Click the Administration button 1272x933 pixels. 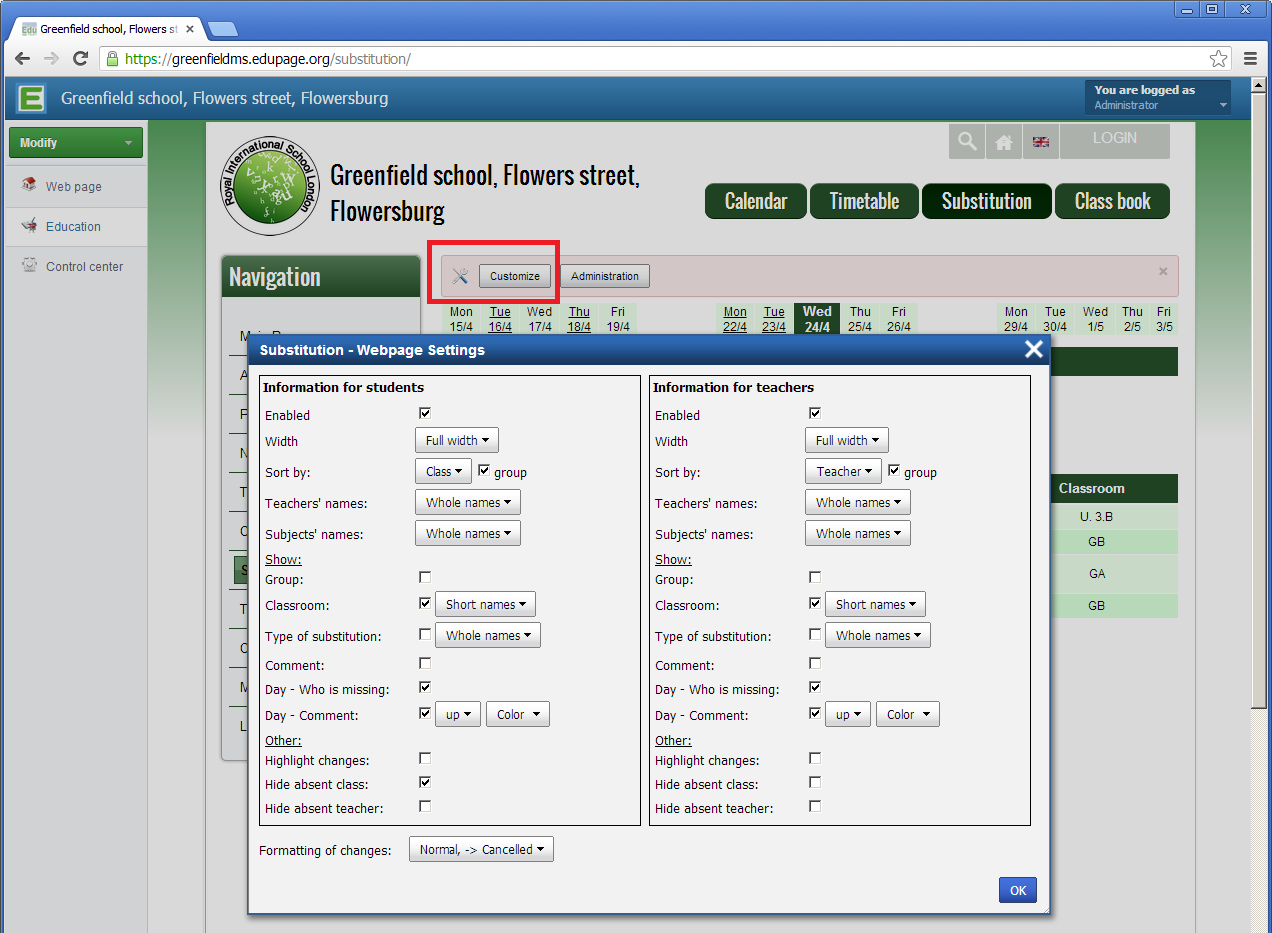click(604, 276)
